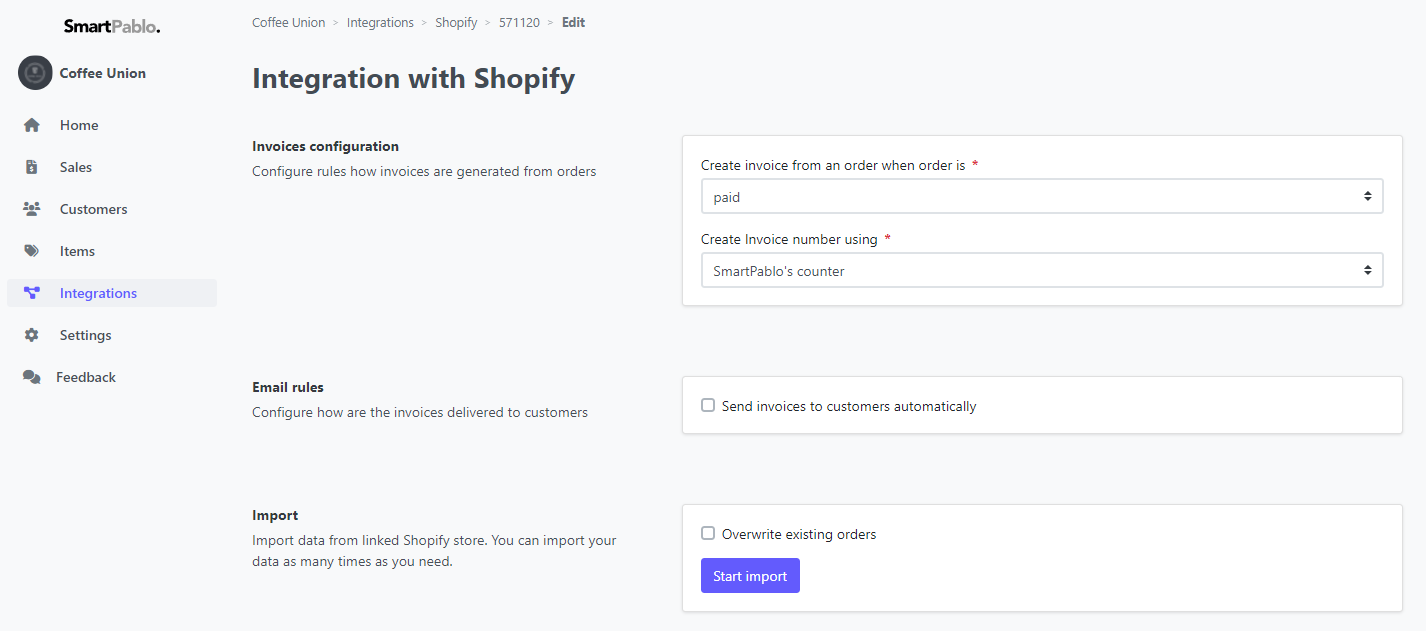Click the Sales invoice icon
The height and width of the screenshot is (632, 1426).
tap(32, 167)
